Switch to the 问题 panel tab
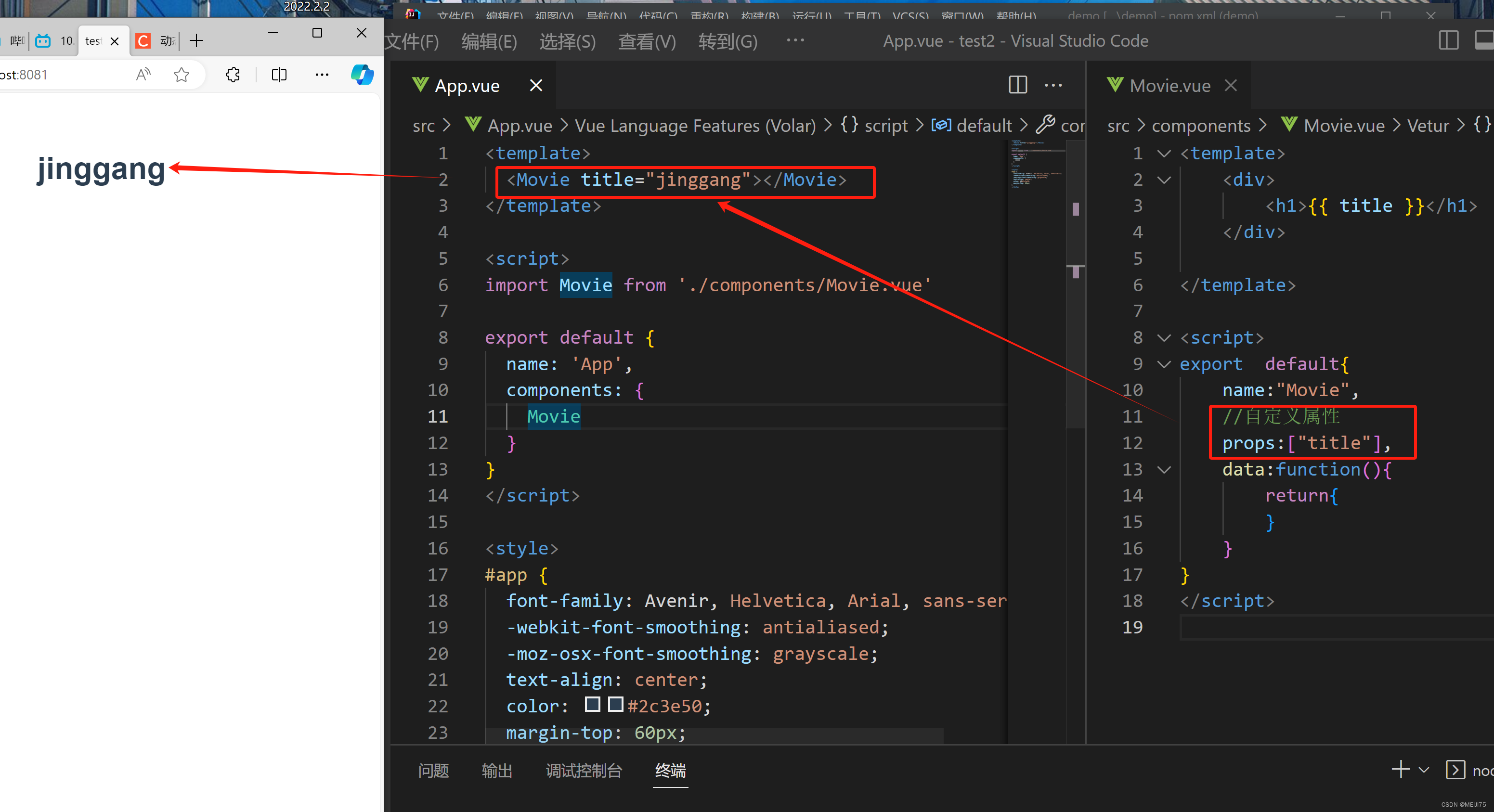The height and width of the screenshot is (812, 1494). pyautogui.click(x=433, y=770)
